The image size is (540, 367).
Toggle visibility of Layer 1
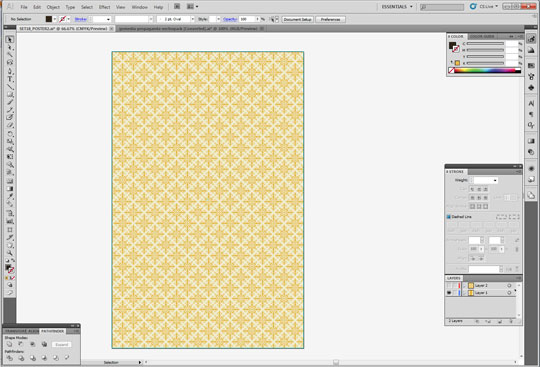tap(449, 293)
